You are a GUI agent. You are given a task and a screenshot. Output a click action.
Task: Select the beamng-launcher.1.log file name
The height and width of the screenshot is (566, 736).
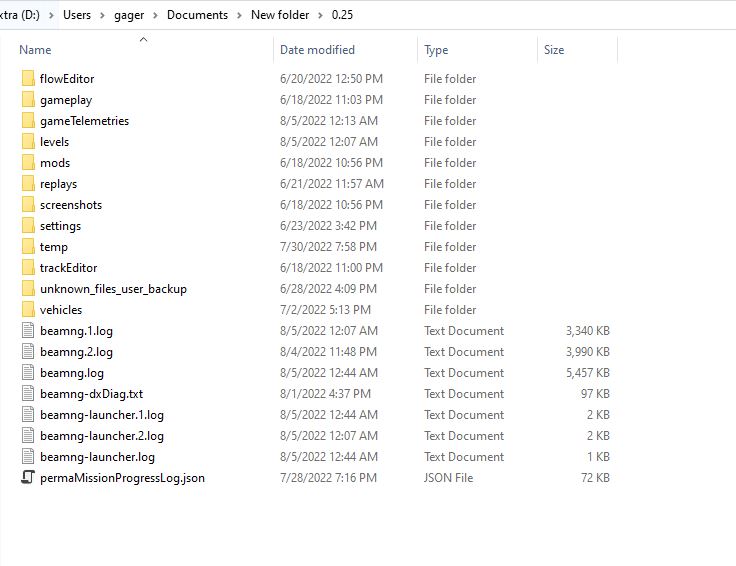pos(102,415)
